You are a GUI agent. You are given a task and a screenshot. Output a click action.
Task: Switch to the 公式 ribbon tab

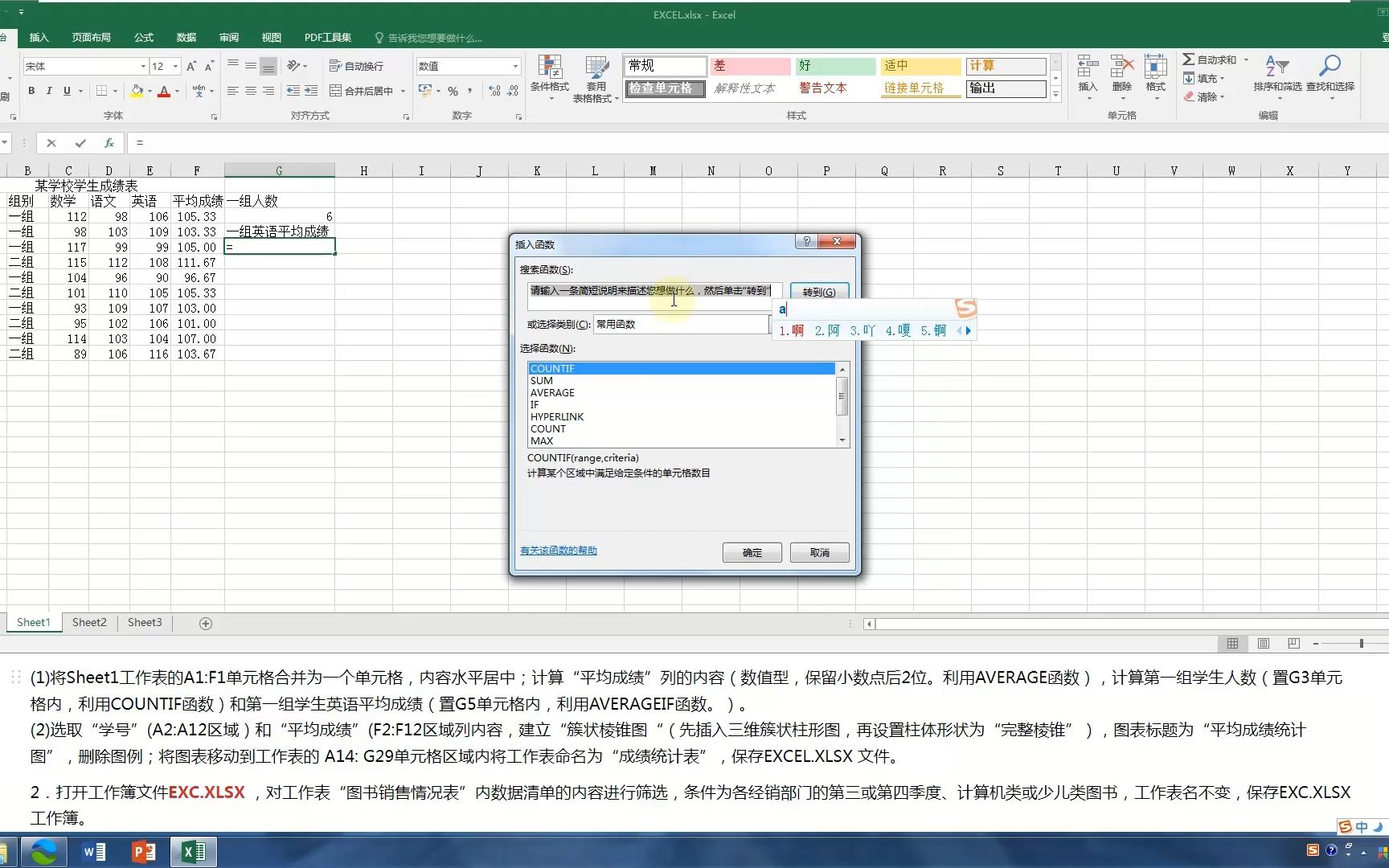[x=143, y=37]
